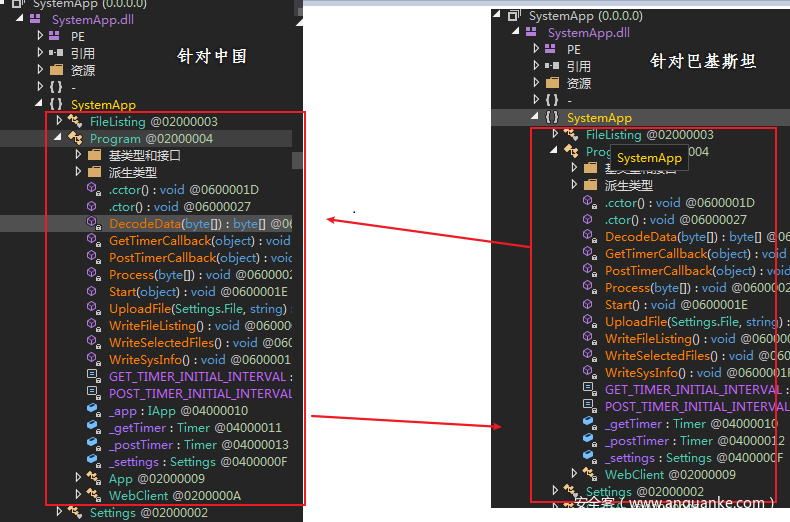The width and height of the screenshot is (790, 522).
Task: Collapse the Program @02000004 node in left panel
Action: (x=58, y=138)
